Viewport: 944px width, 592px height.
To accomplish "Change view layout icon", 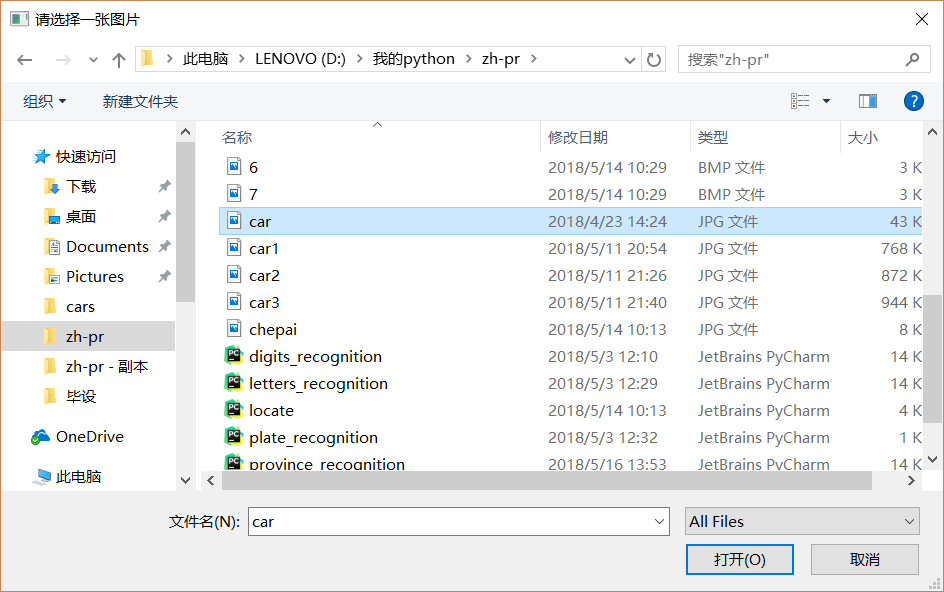I will pyautogui.click(x=800, y=101).
